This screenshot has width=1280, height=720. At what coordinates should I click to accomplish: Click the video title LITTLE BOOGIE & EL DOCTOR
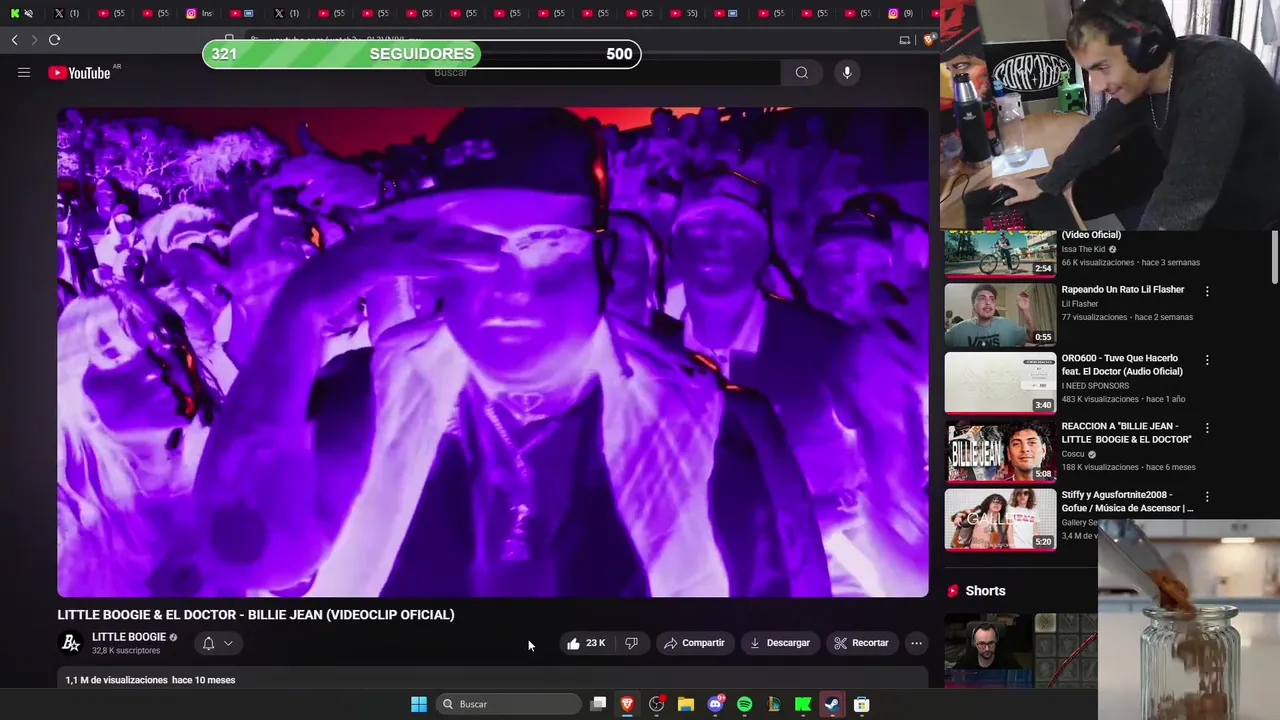coord(256,615)
